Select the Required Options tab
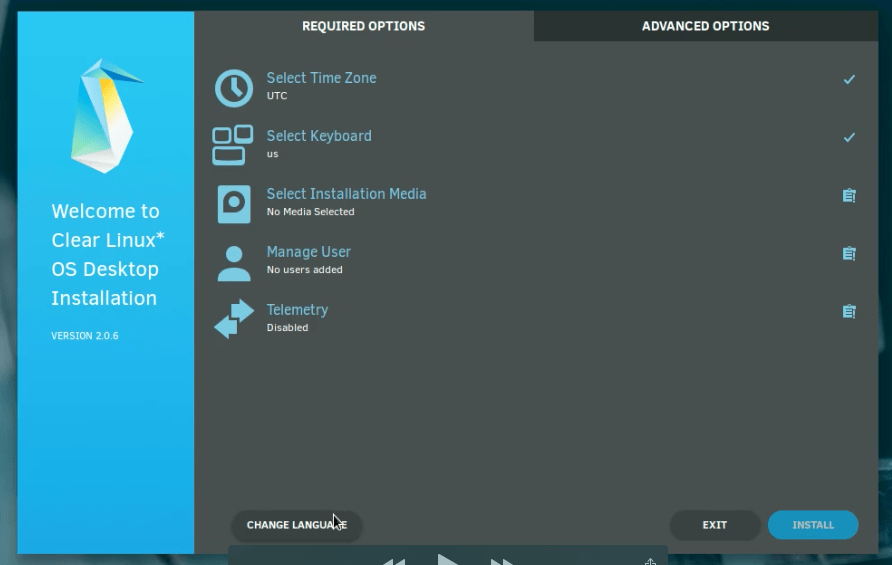This screenshot has width=892, height=565. [x=363, y=26]
